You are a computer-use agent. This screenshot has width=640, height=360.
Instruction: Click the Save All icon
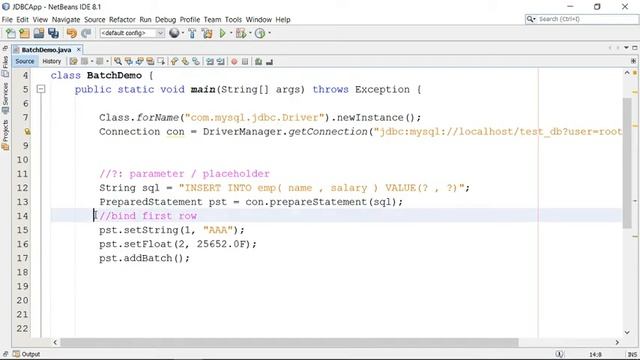[x=53, y=33]
